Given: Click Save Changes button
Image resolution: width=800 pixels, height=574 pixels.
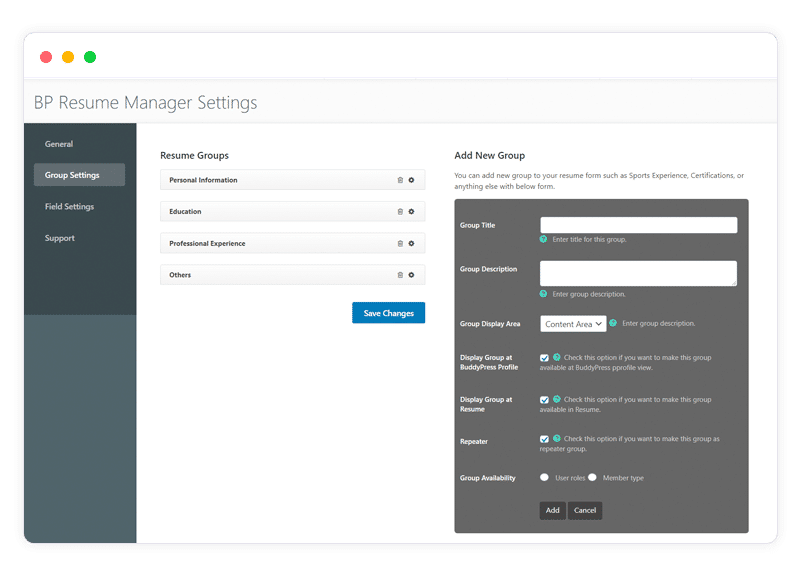Looking at the screenshot, I should (x=388, y=313).
